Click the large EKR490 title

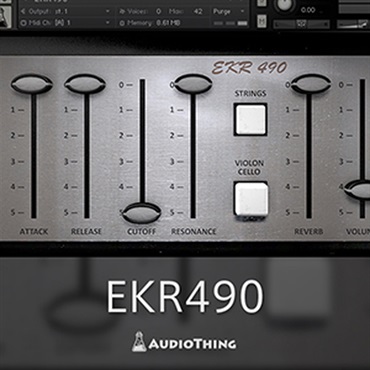click(185, 296)
